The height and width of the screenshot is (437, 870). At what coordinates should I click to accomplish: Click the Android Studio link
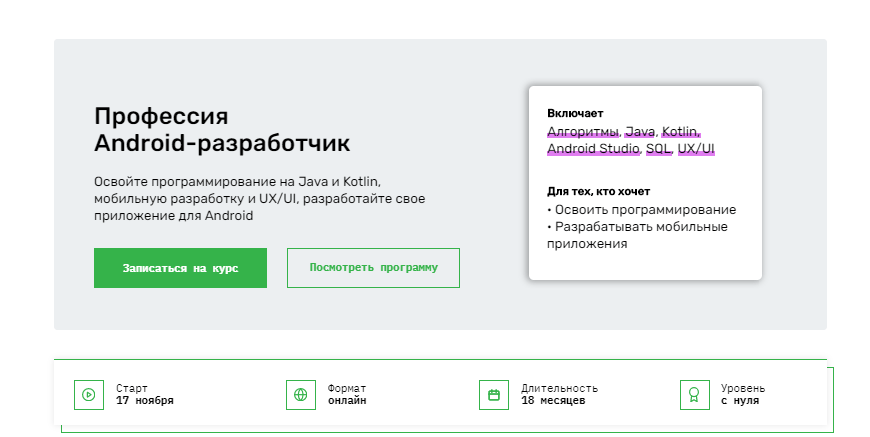pyautogui.click(x=593, y=149)
